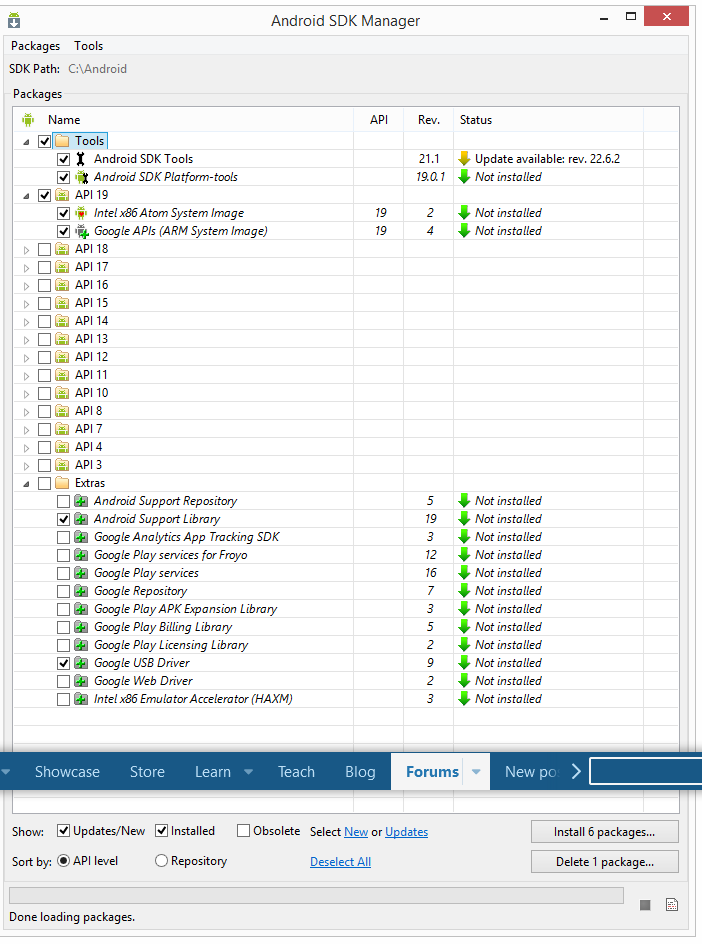Click the orange update arrow for Android SDK Tools
The height and width of the screenshot is (944, 702).
coord(464,159)
